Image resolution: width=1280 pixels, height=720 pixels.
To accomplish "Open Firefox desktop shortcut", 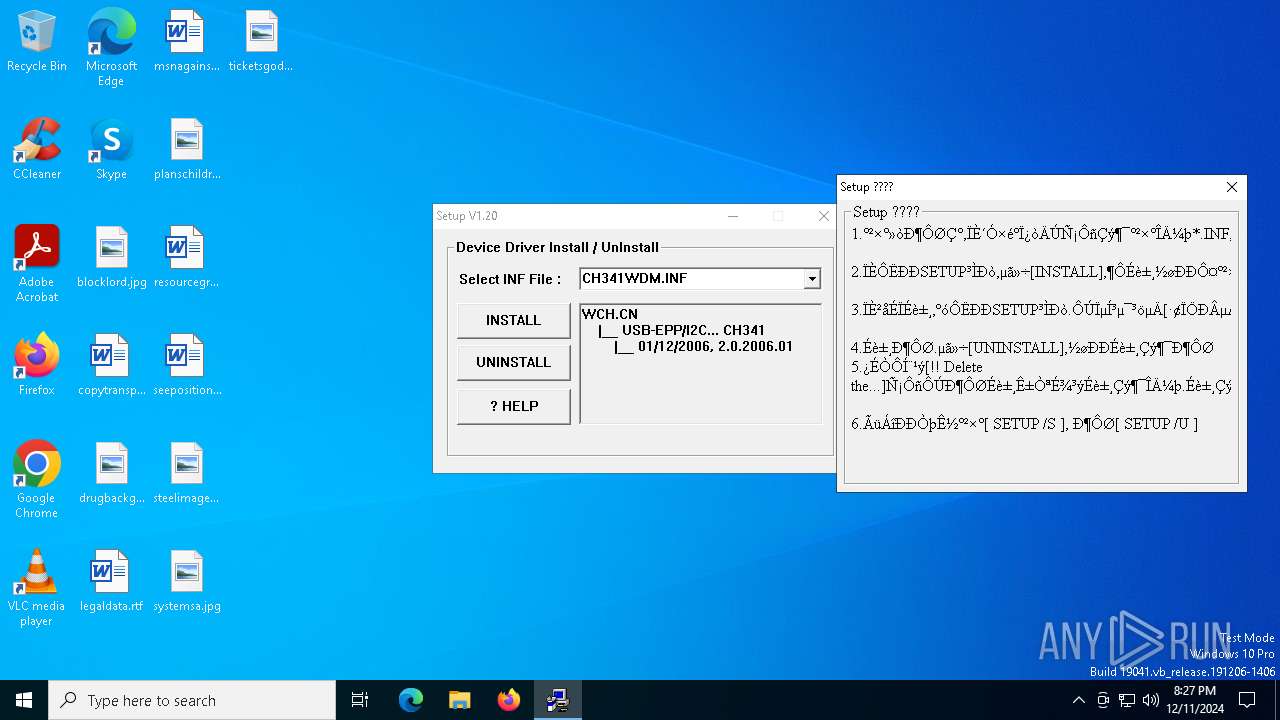I will pyautogui.click(x=37, y=365).
